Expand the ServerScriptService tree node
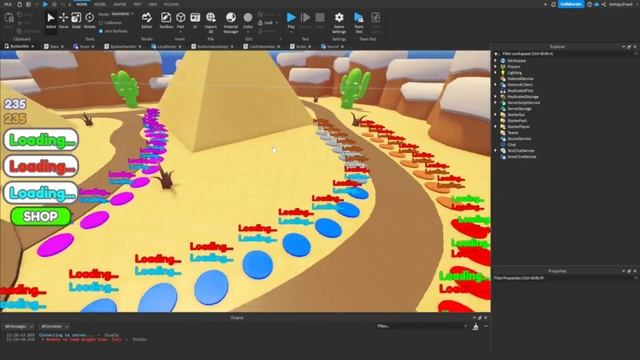This screenshot has height=360, width=640. click(496, 103)
